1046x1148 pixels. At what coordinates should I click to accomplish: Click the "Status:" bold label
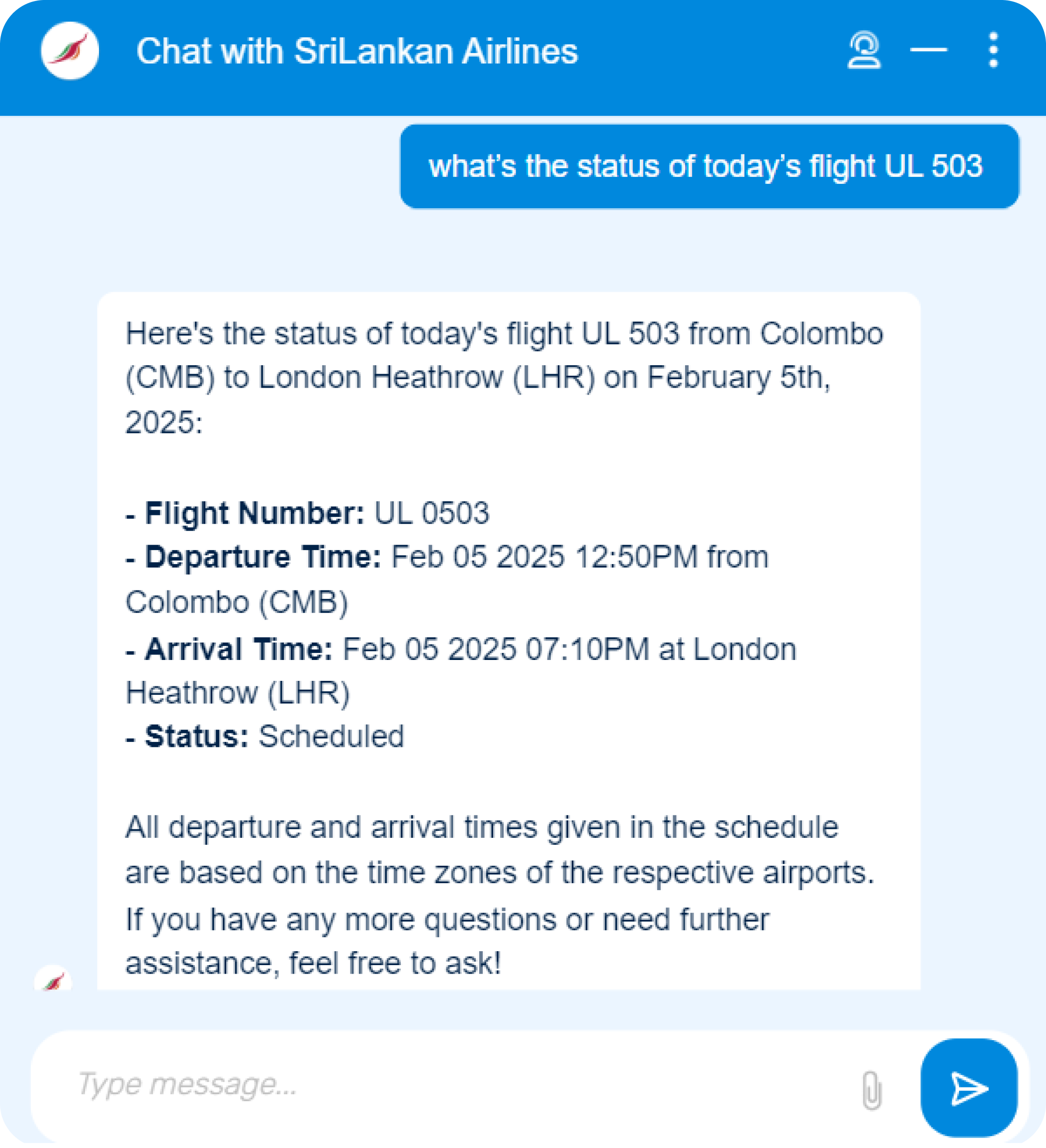click(x=196, y=737)
